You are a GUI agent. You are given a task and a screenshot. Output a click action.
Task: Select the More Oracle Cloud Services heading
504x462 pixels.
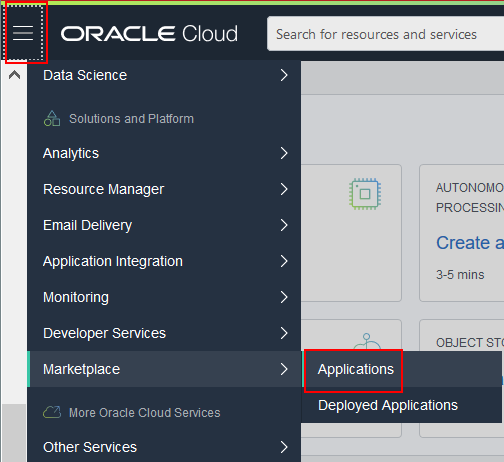145,413
